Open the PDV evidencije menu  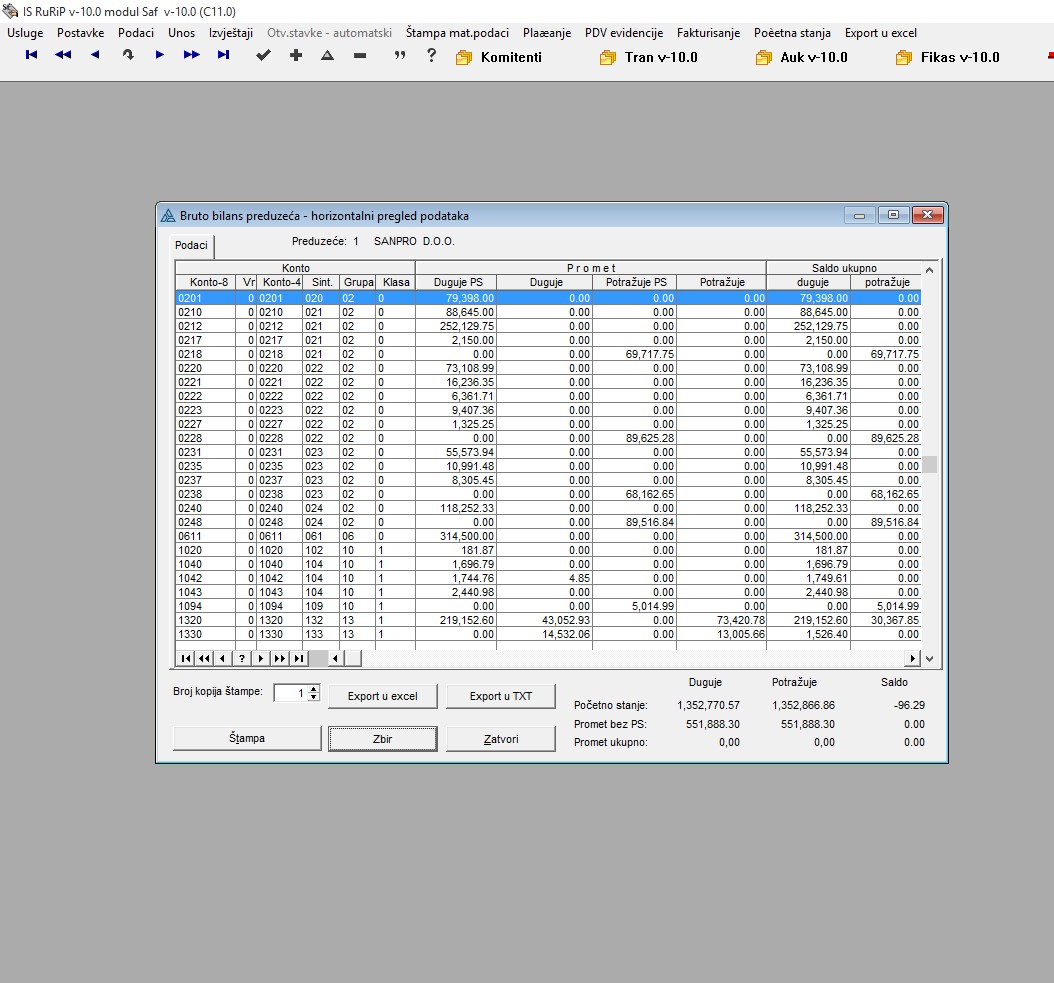click(623, 33)
